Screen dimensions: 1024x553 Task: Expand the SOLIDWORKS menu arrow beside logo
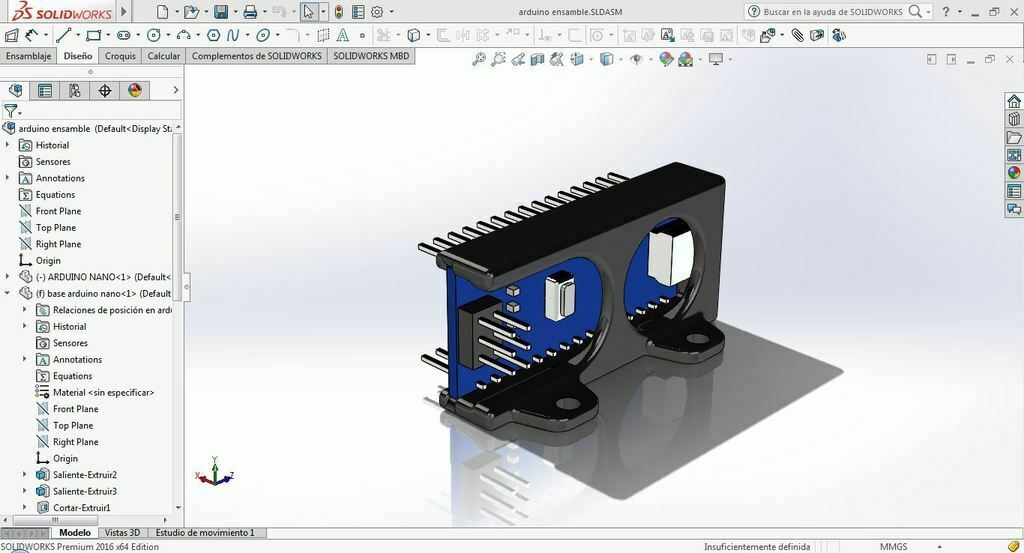(x=123, y=12)
